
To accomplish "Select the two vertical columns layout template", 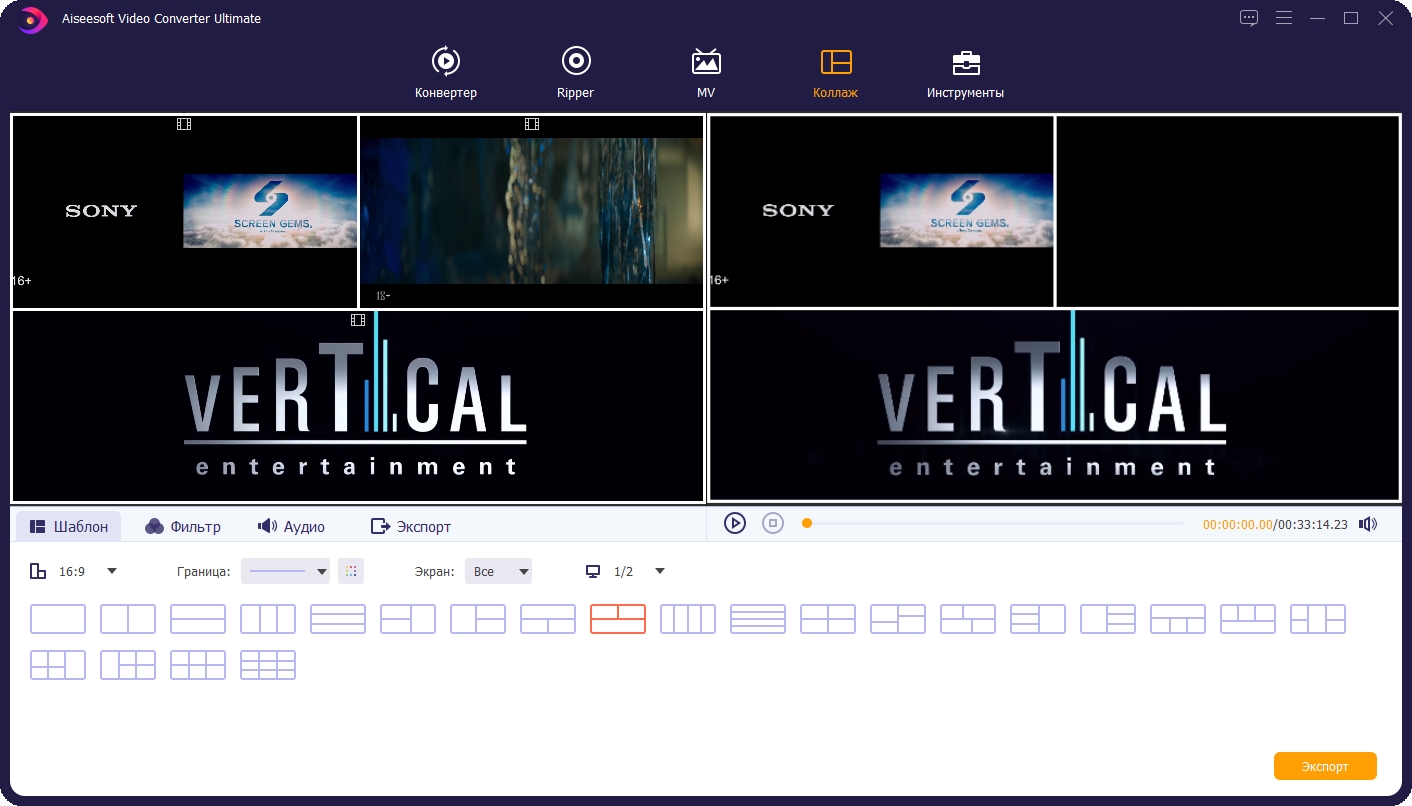I will pyautogui.click(x=128, y=619).
